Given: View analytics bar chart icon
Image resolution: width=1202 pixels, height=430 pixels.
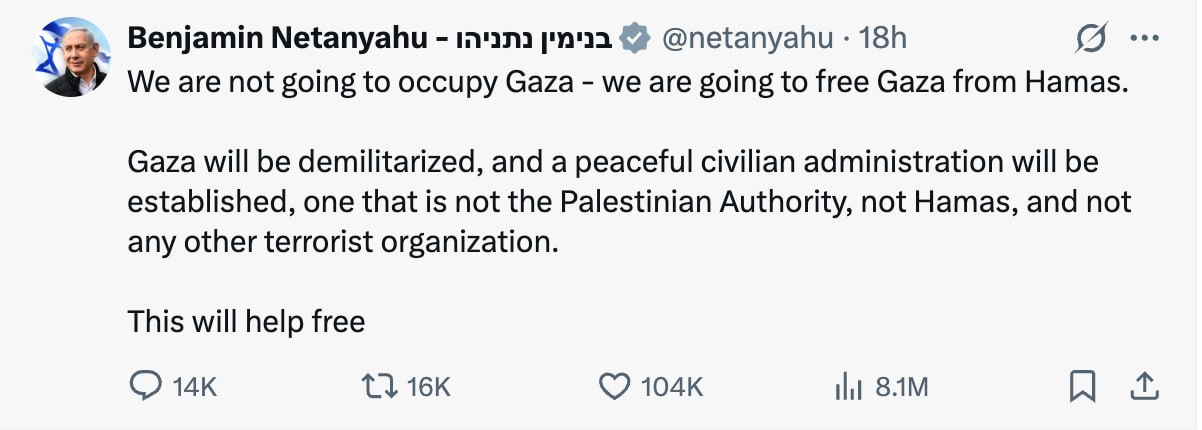Looking at the screenshot, I should pos(848,386).
